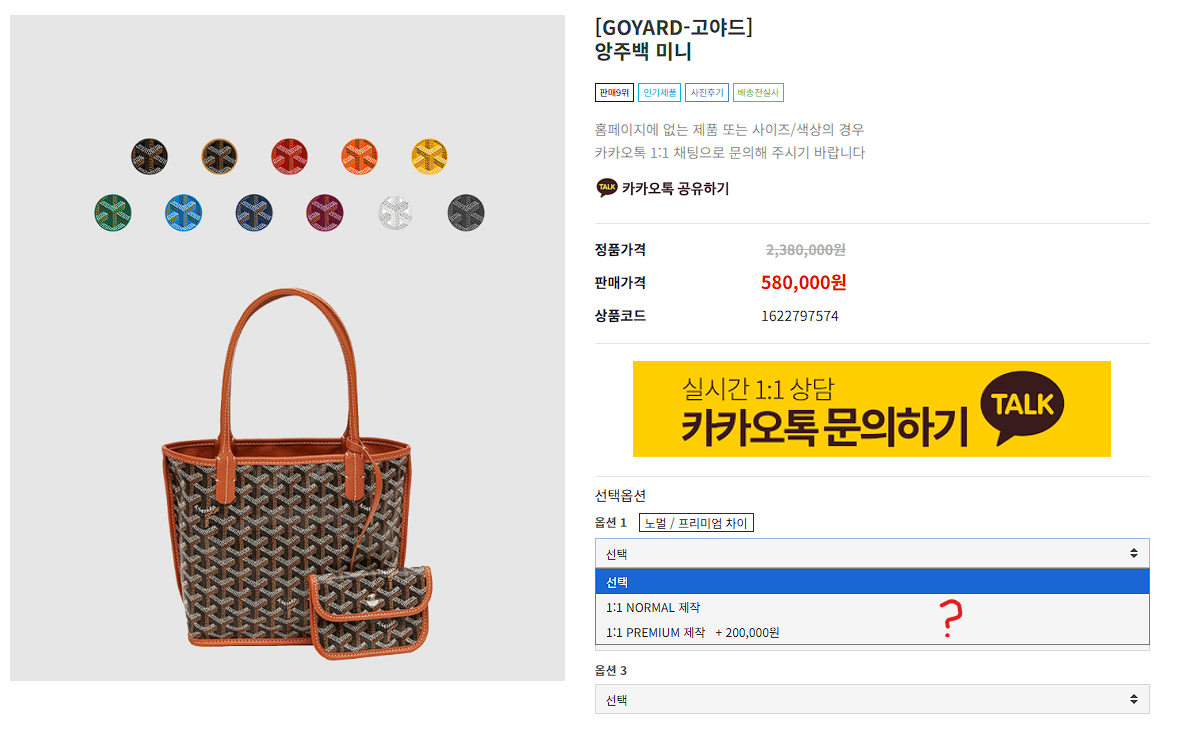Screen dimensions: 1181x735
Task: Select the red Goyard color swatch
Action: (289, 157)
